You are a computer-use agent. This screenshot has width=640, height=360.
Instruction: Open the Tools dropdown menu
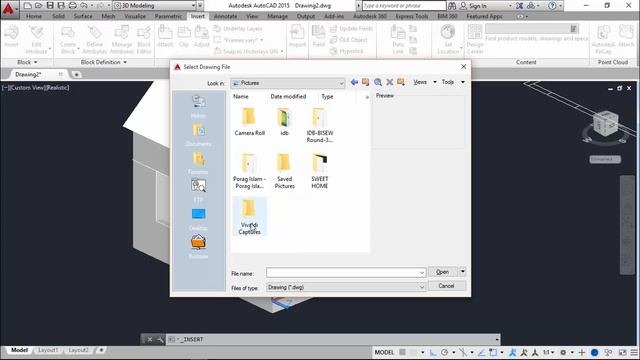[453, 82]
